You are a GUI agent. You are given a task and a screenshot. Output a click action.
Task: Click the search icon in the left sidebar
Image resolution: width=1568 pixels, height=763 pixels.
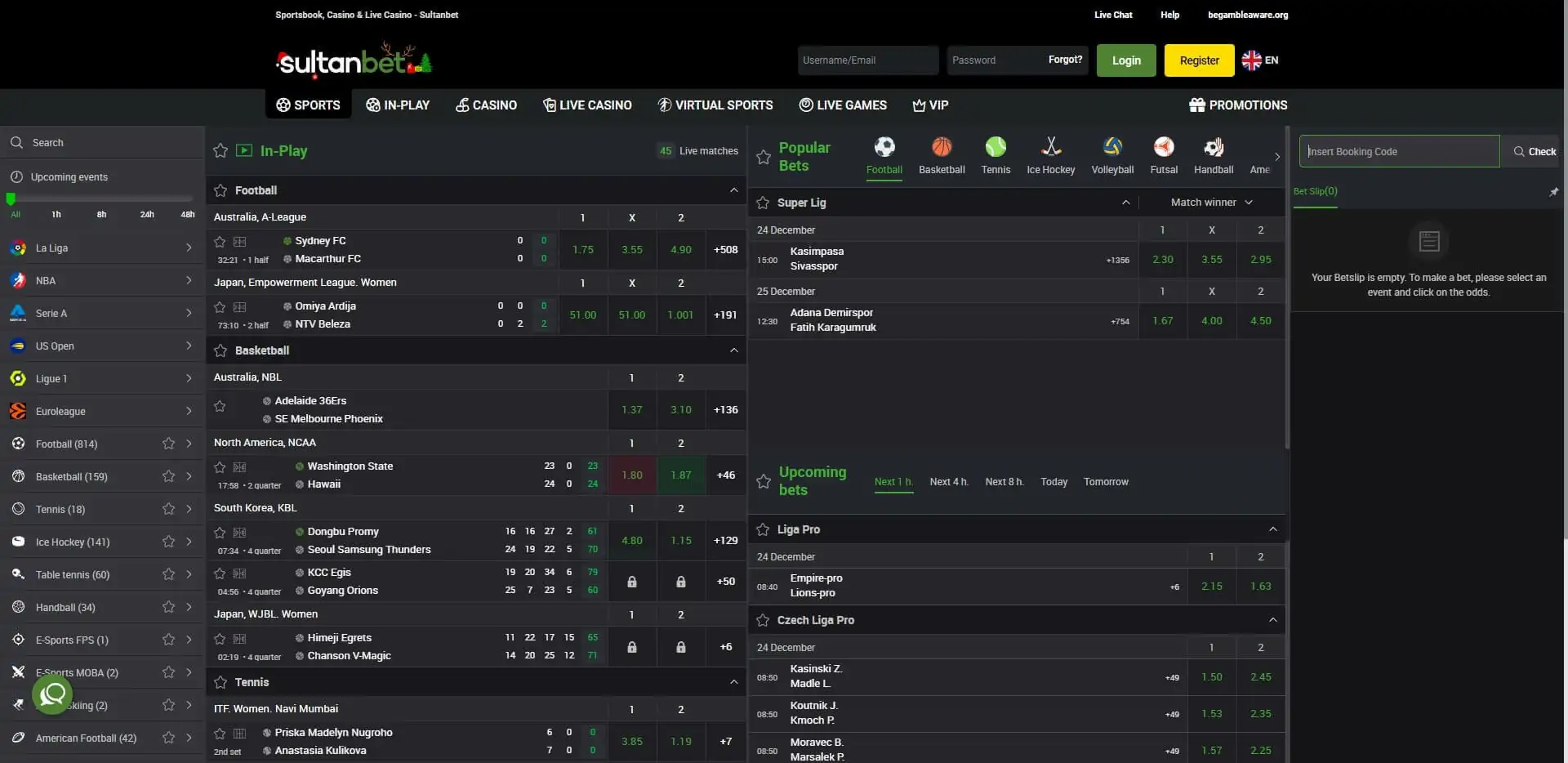(x=16, y=142)
